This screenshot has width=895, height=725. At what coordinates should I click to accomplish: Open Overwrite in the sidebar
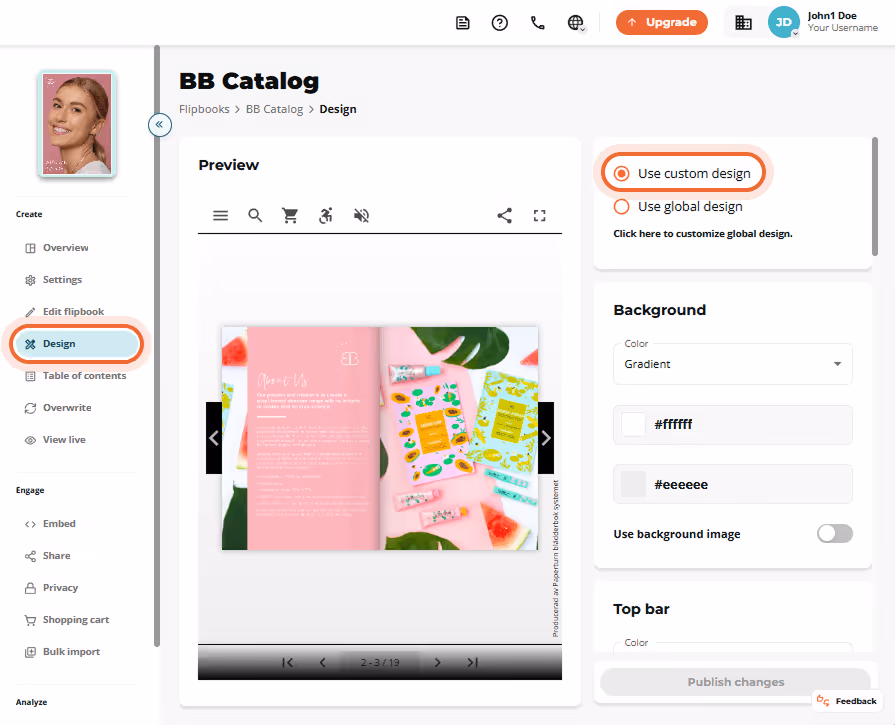[x=67, y=408]
